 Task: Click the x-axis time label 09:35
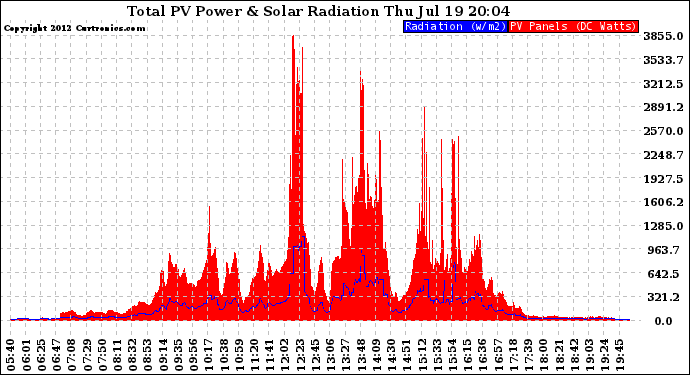(179, 355)
